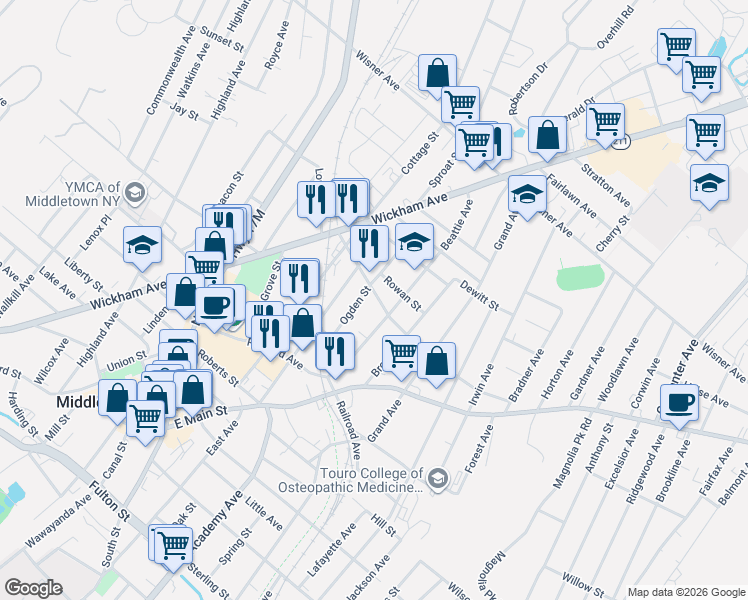748x600 pixels.
Task: Click the shopping bag marker beside Ogden St
Action: point(302,324)
